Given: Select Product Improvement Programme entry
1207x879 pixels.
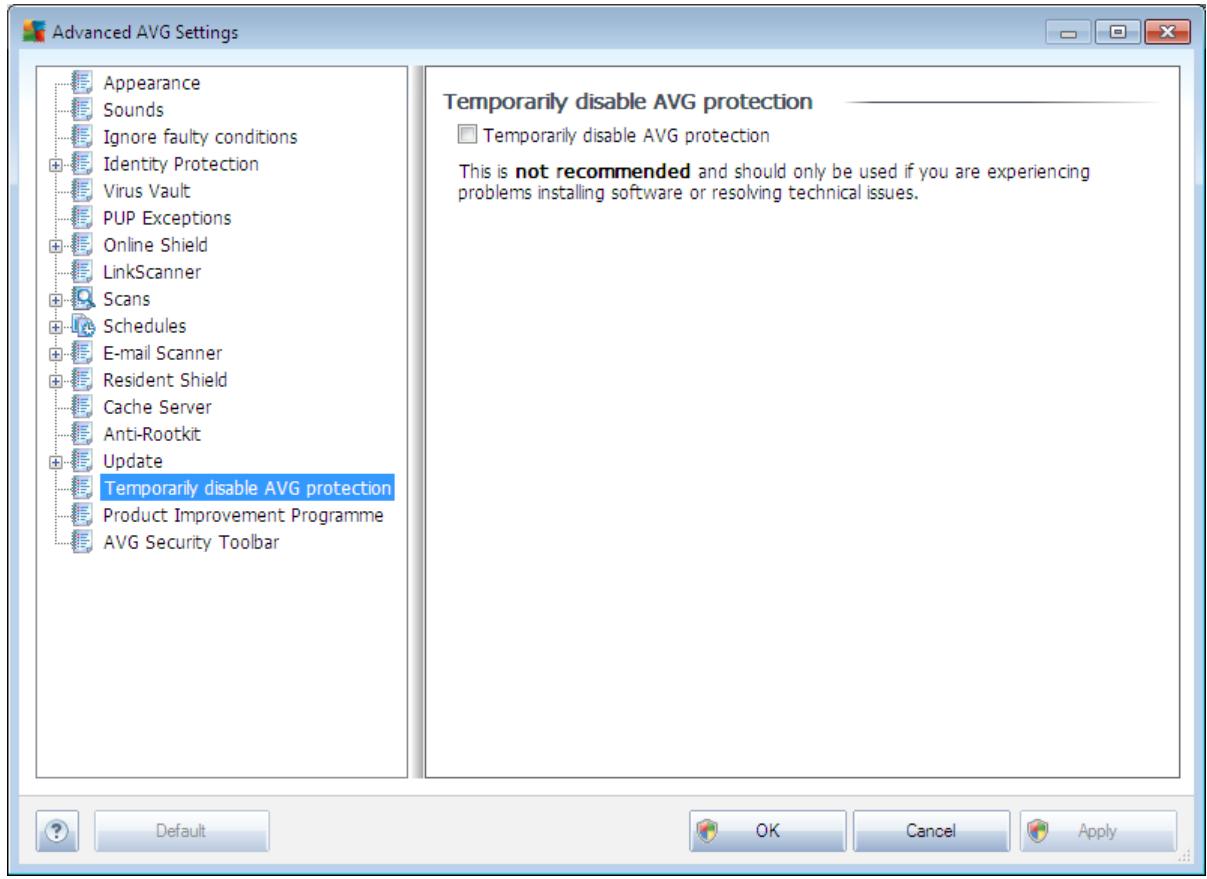Looking at the screenshot, I should 244,515.
